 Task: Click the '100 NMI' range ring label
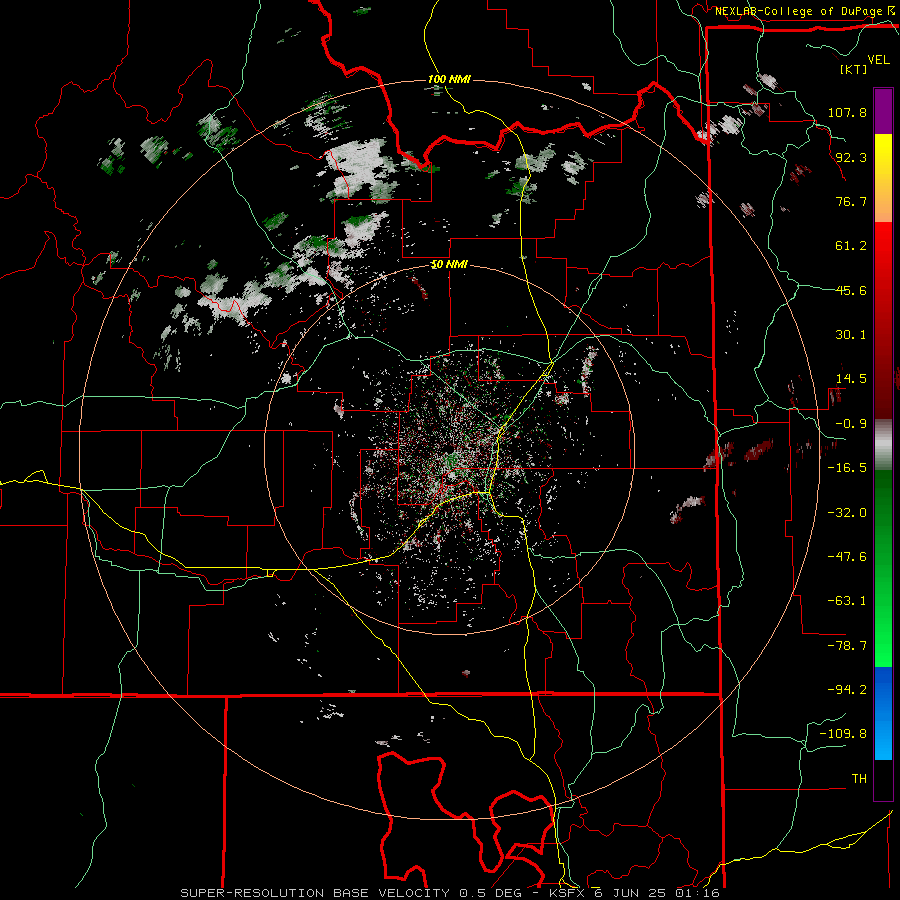click(449, 79)
